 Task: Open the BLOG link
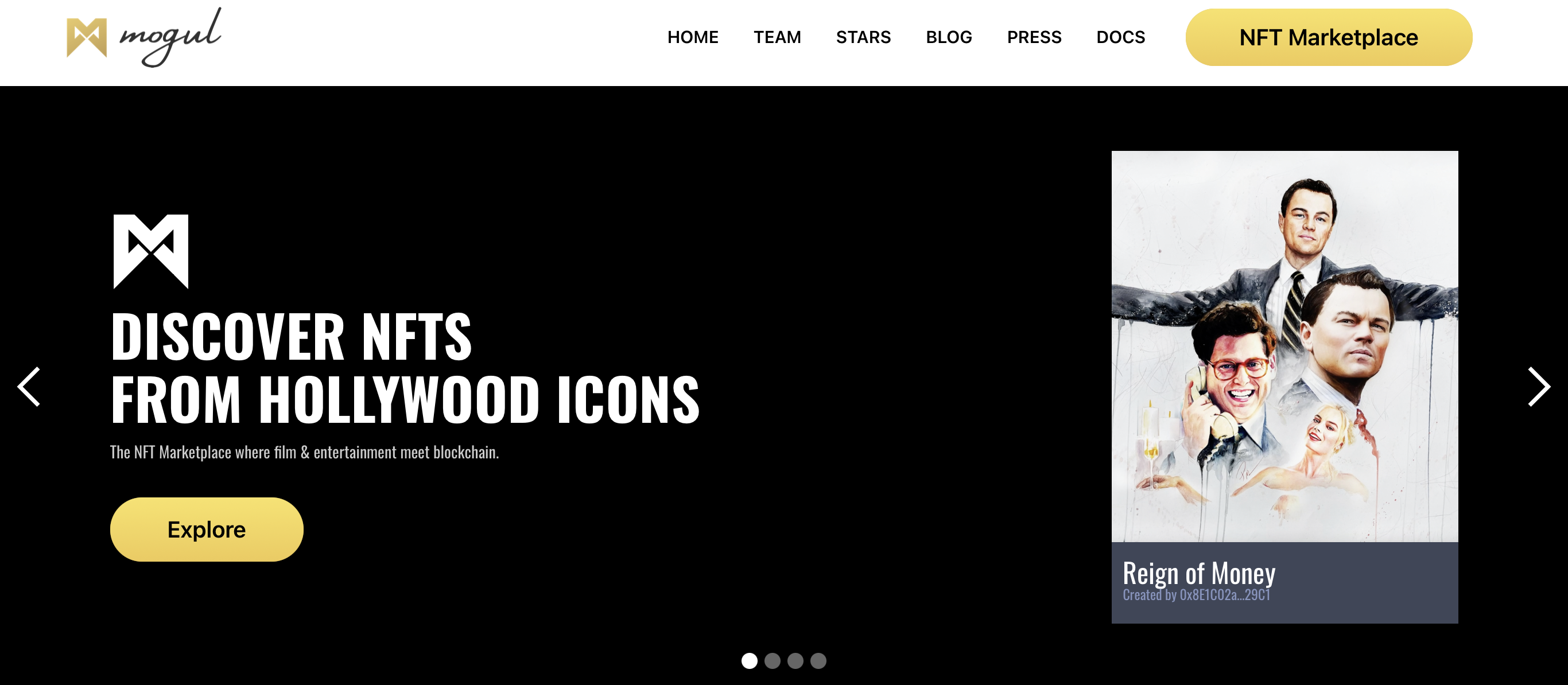[949, 37]
